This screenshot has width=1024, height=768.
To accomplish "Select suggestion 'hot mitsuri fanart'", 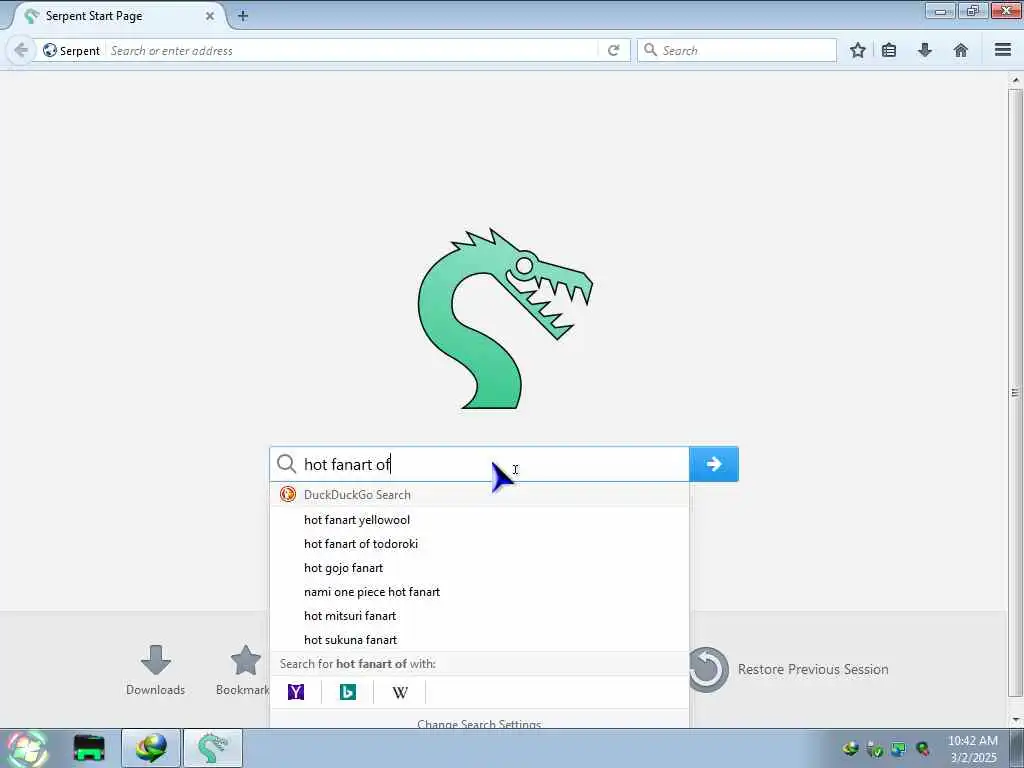I will click(x=479, y=616).
